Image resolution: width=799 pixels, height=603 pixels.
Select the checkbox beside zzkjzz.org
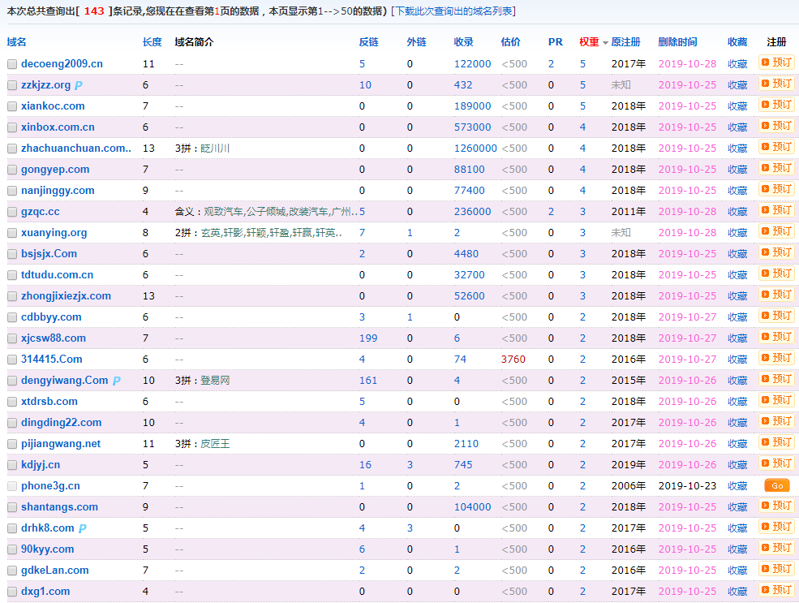(x=12, y=85)
